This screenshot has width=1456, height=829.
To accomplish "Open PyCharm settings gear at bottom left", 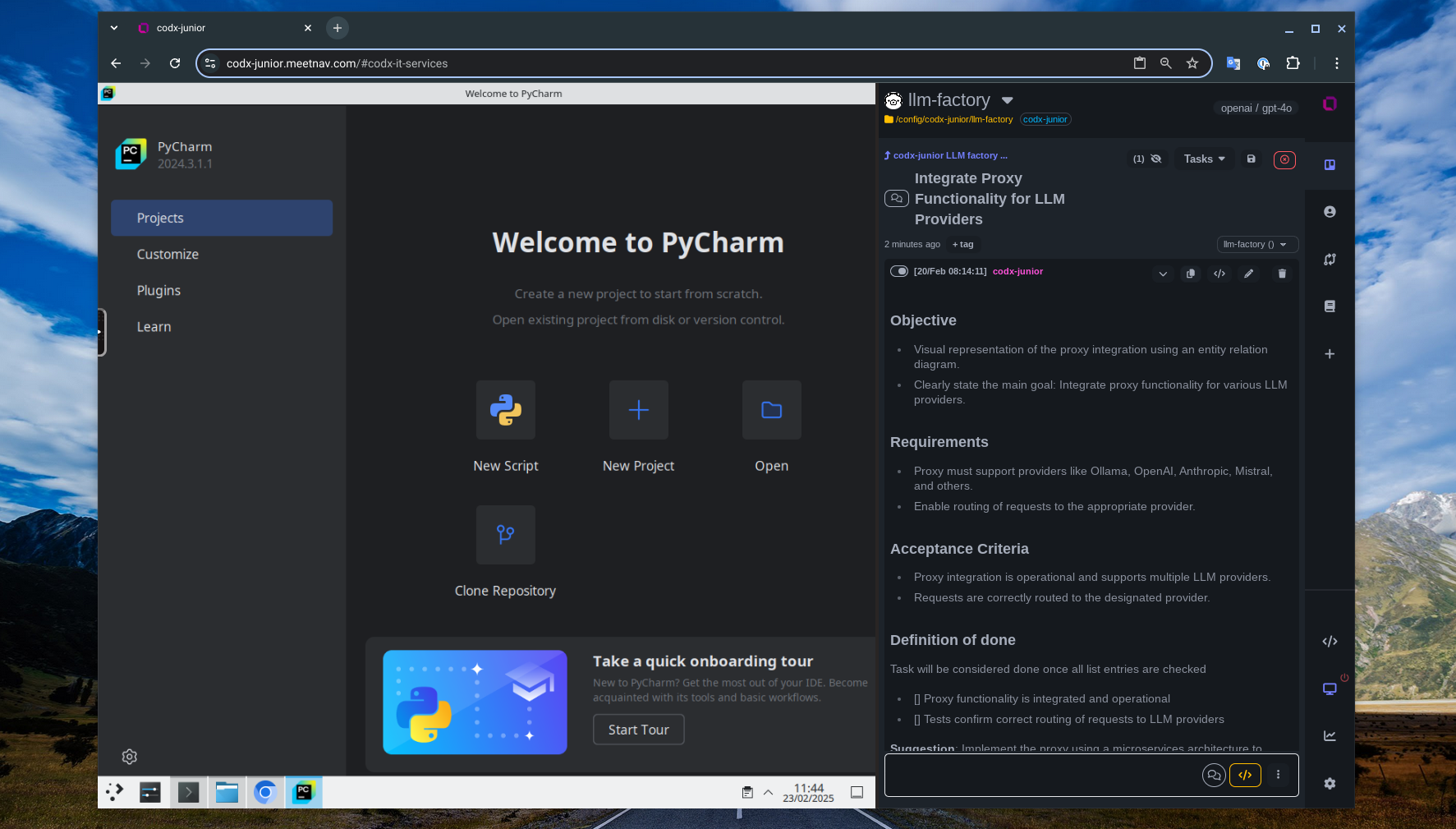I will click(x=130, y=757).
